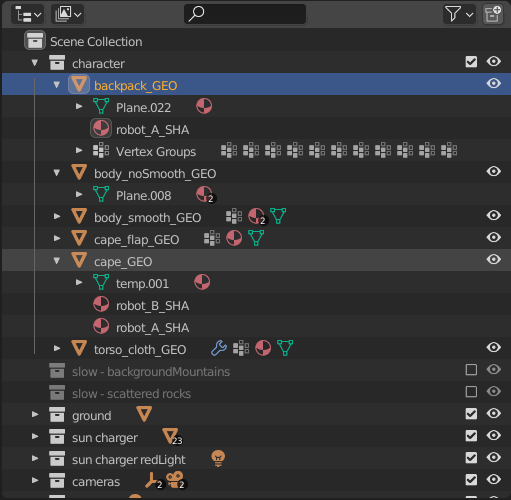Screen dimensions: 511x500
Task: Click the light icon beside sun charger redLight
Action: [x=218, y=459]
